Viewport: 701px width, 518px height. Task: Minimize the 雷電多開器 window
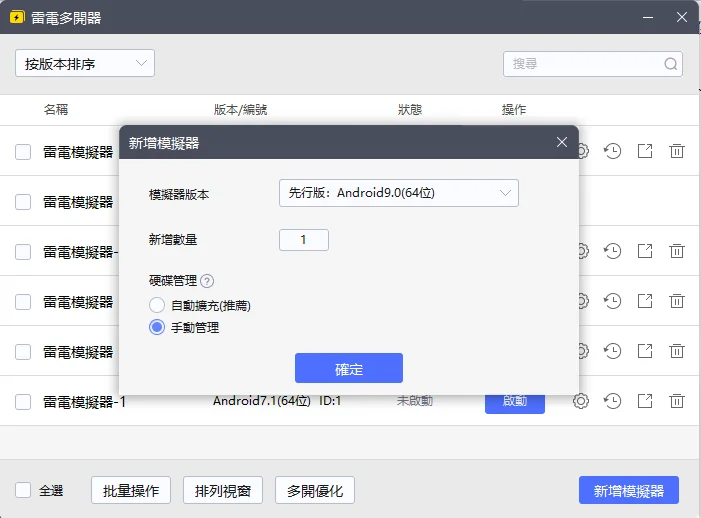pyautogui.click(x=648, y=17)
